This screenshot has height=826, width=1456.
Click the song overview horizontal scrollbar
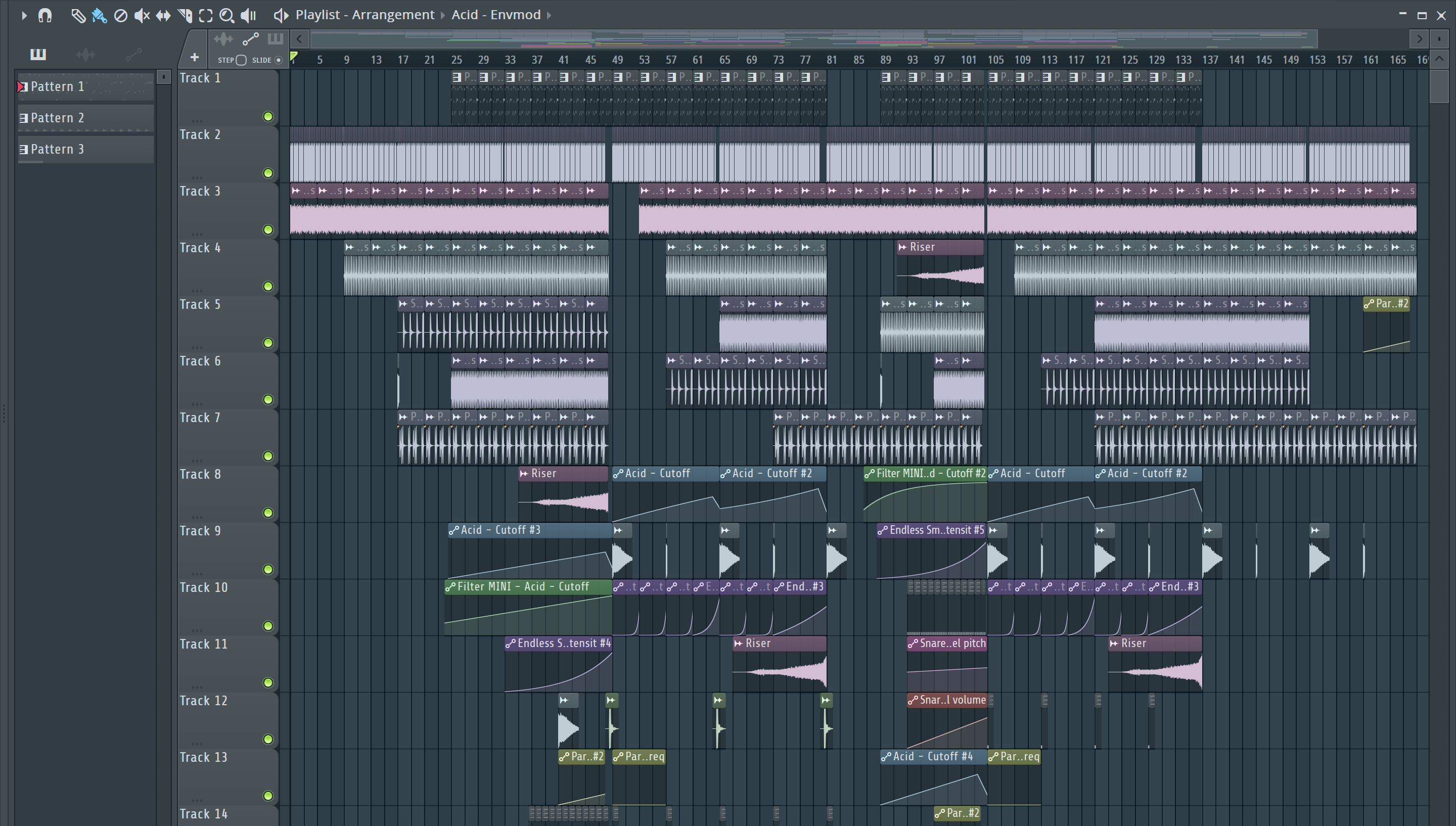click(814, 39)
